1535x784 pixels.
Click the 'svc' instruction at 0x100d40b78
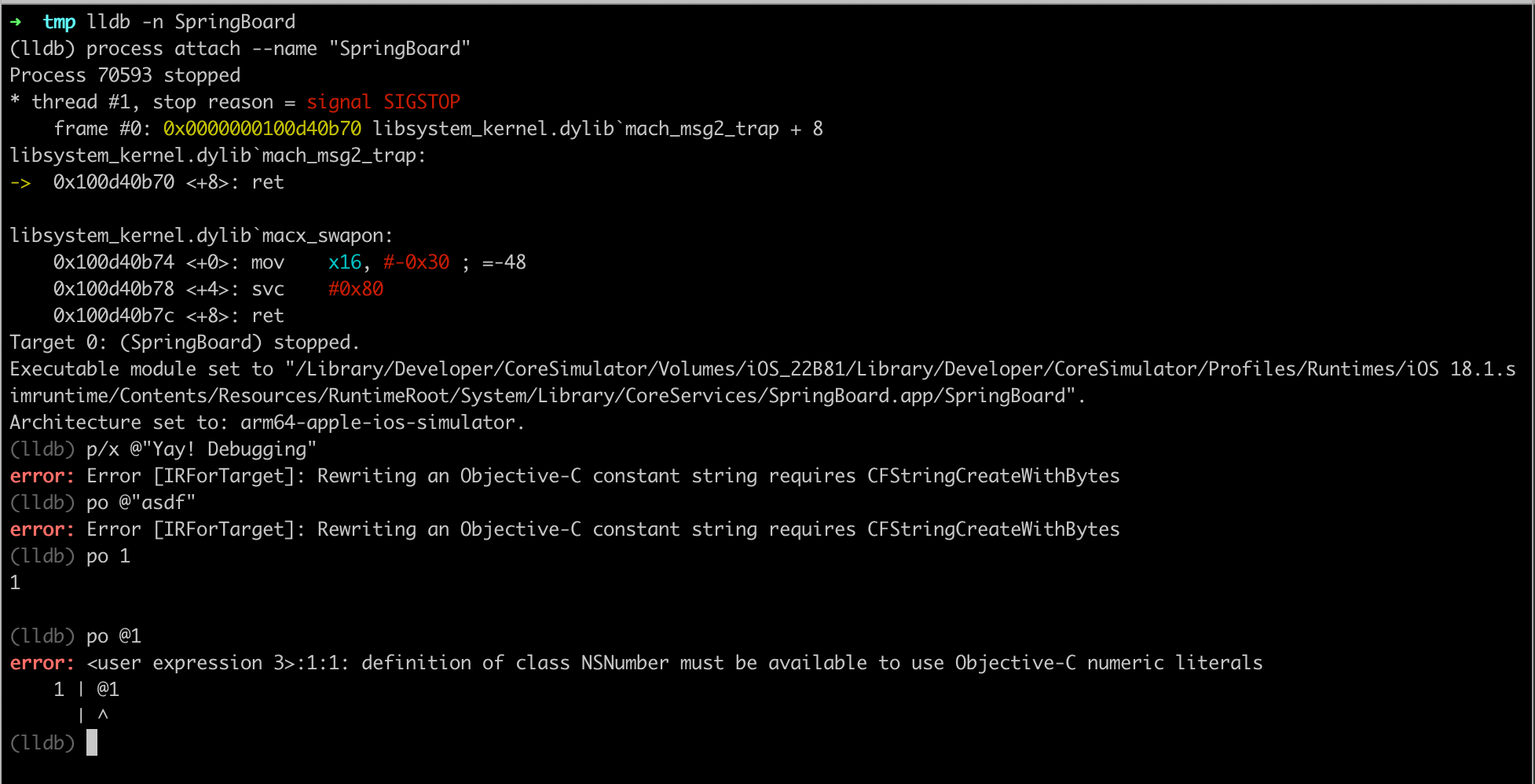click(x=268, y=289)
